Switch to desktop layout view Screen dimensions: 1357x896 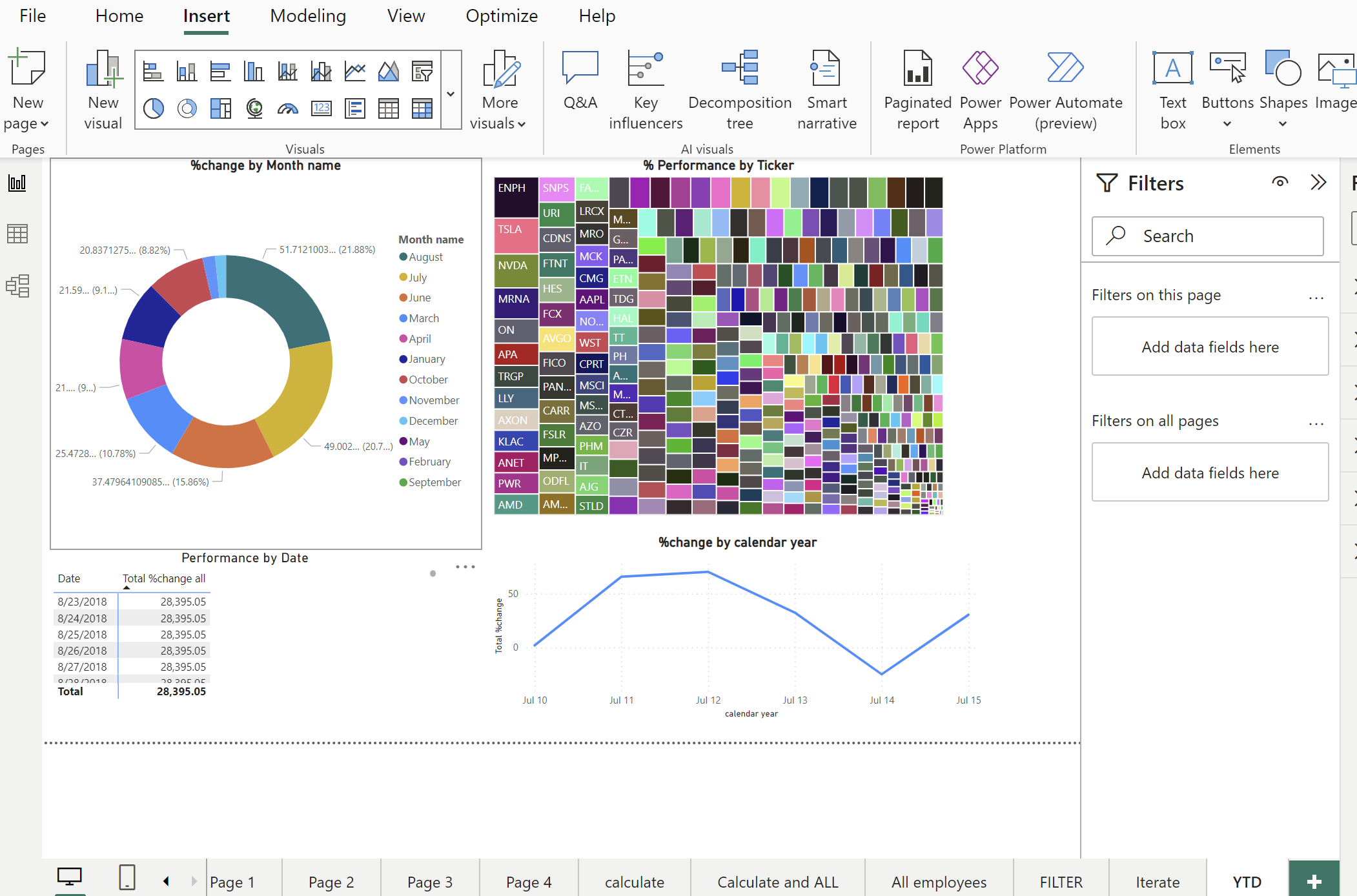pos(70,878)
